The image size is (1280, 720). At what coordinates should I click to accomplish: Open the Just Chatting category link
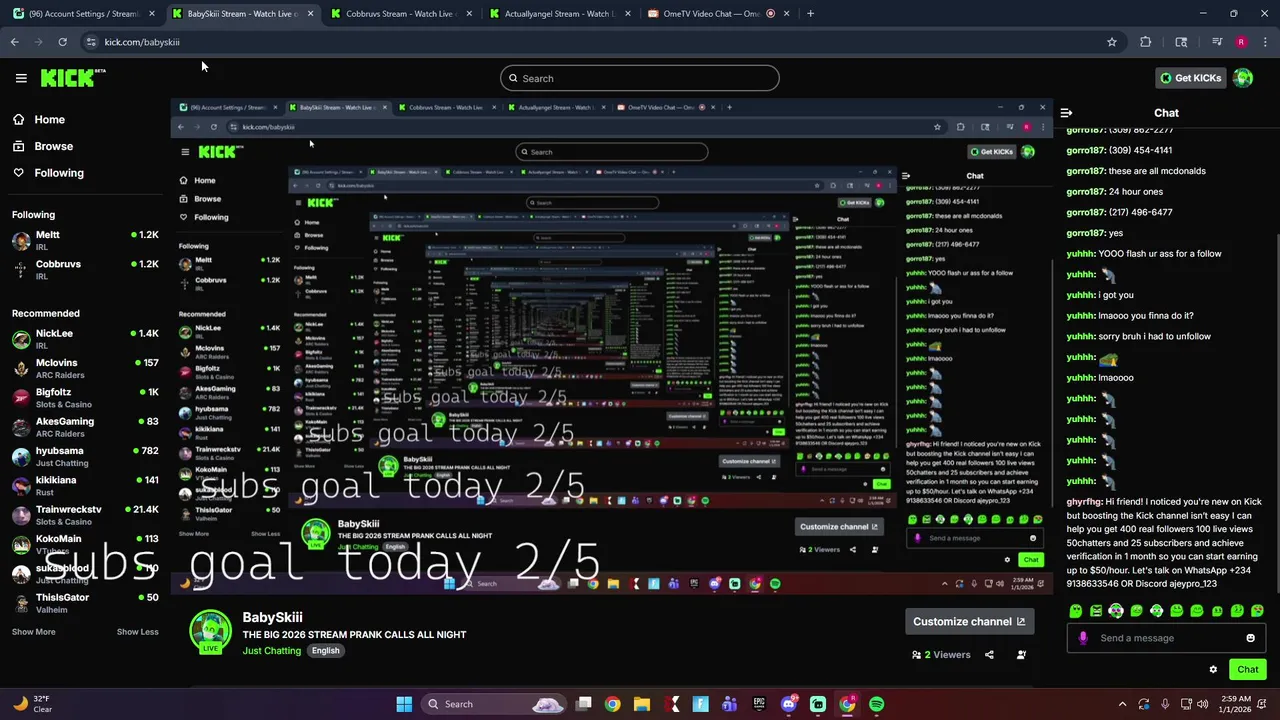(271, 651)
